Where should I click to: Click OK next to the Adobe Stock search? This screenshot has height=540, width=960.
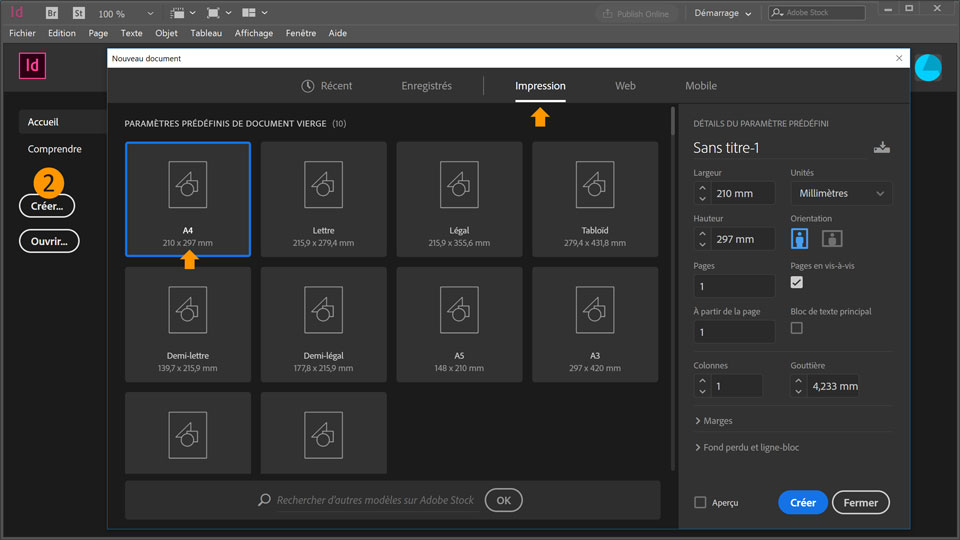click(x=503, y=500)
